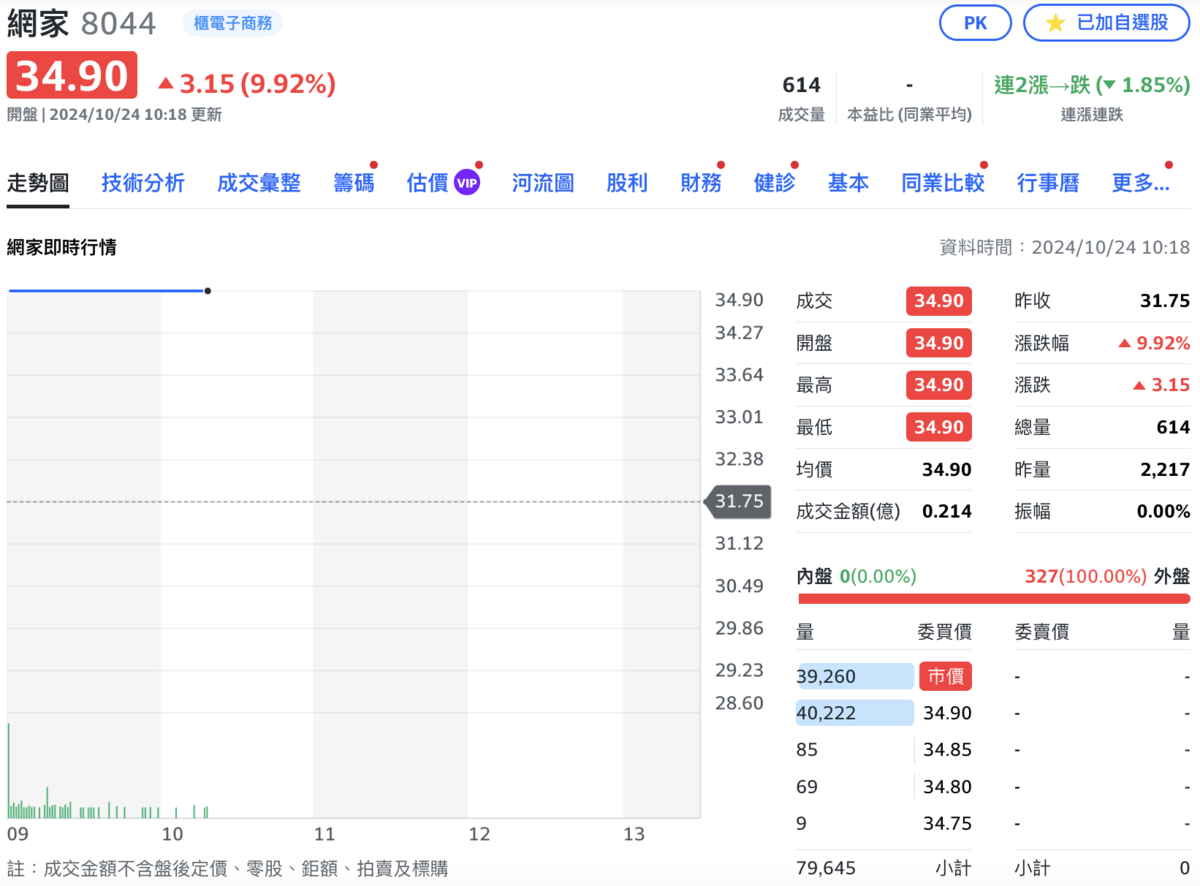This screenshot has width=1200, height=886.
Task: Click the 資料時間 timestamp text
Action: 1065,247
